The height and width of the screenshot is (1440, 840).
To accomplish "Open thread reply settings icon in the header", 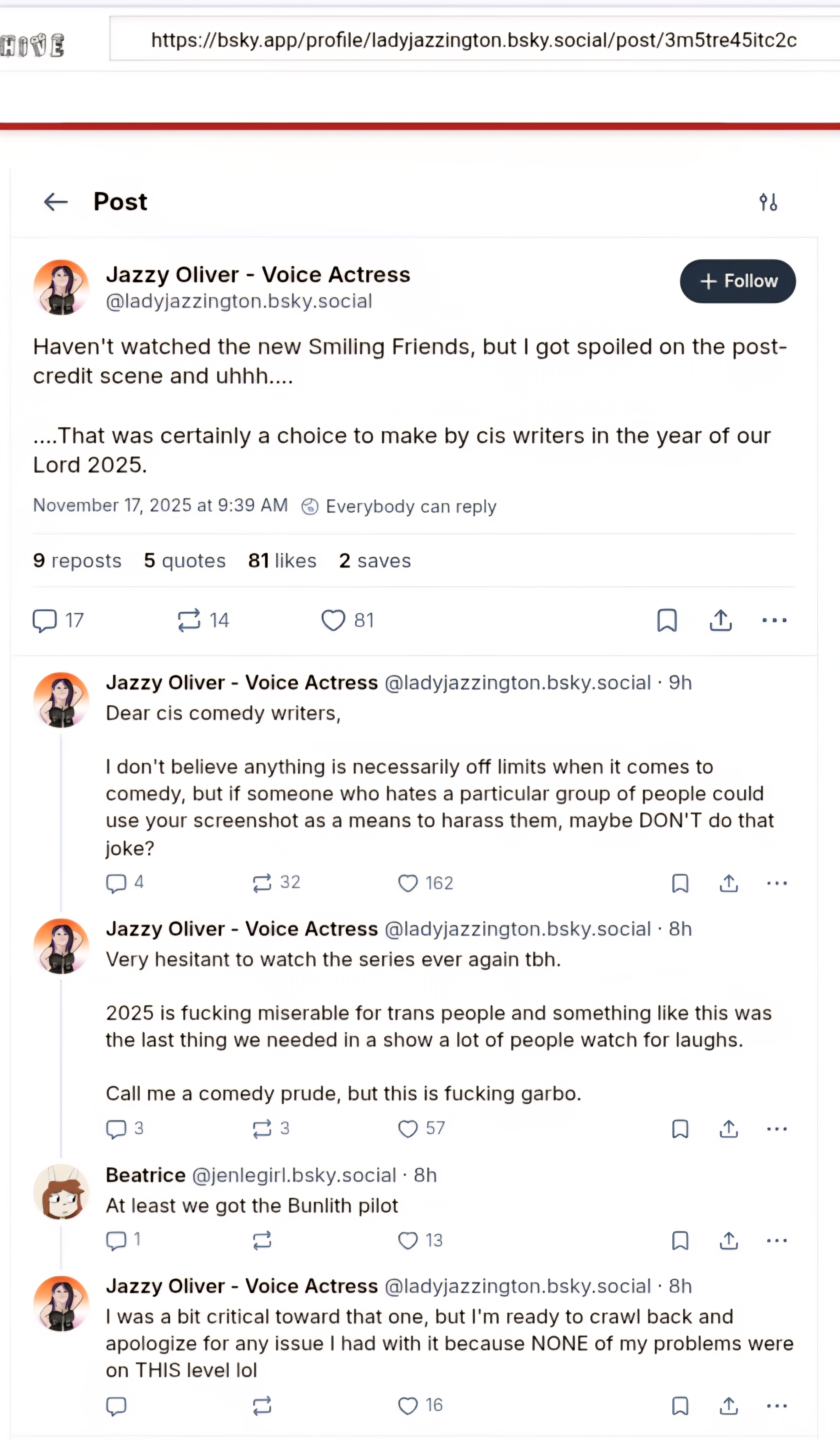I will [768, 202].
